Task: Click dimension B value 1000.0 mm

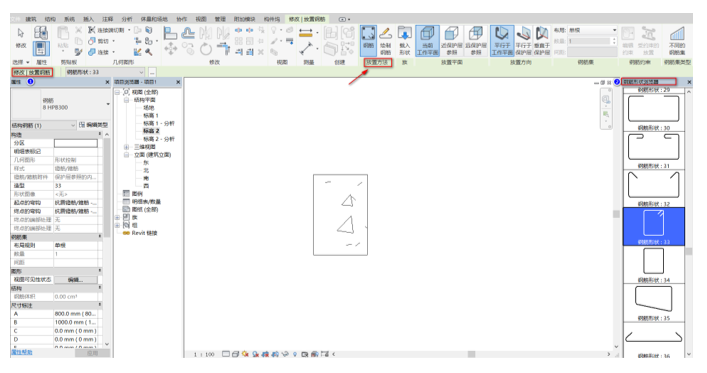Action: 75,322
